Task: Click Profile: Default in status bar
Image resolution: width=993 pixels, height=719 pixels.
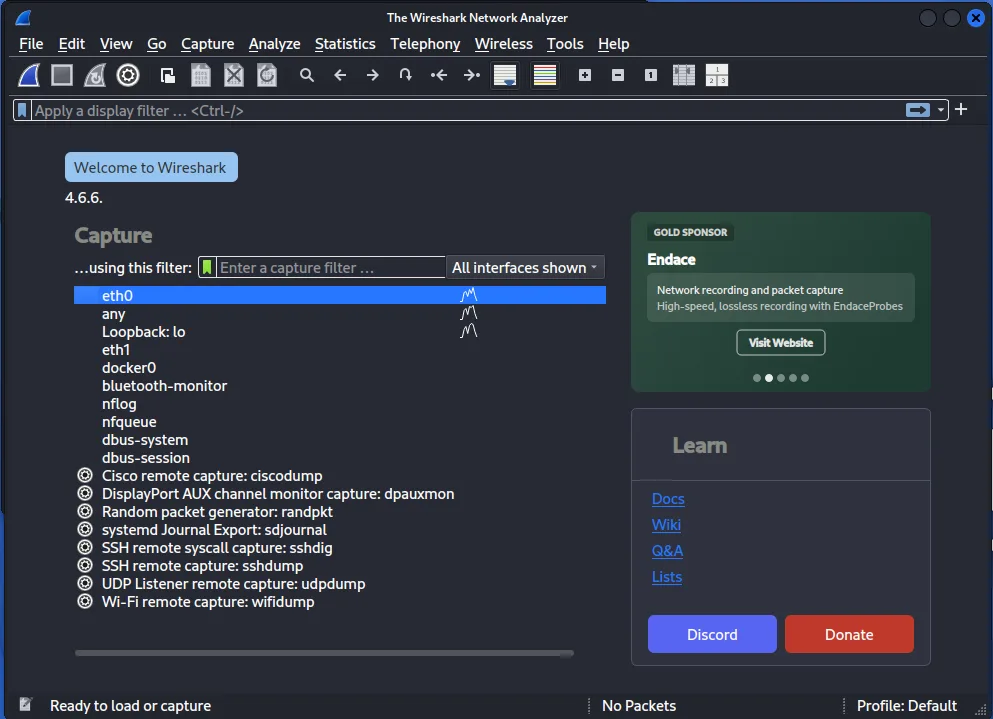Action: [906, 705]
